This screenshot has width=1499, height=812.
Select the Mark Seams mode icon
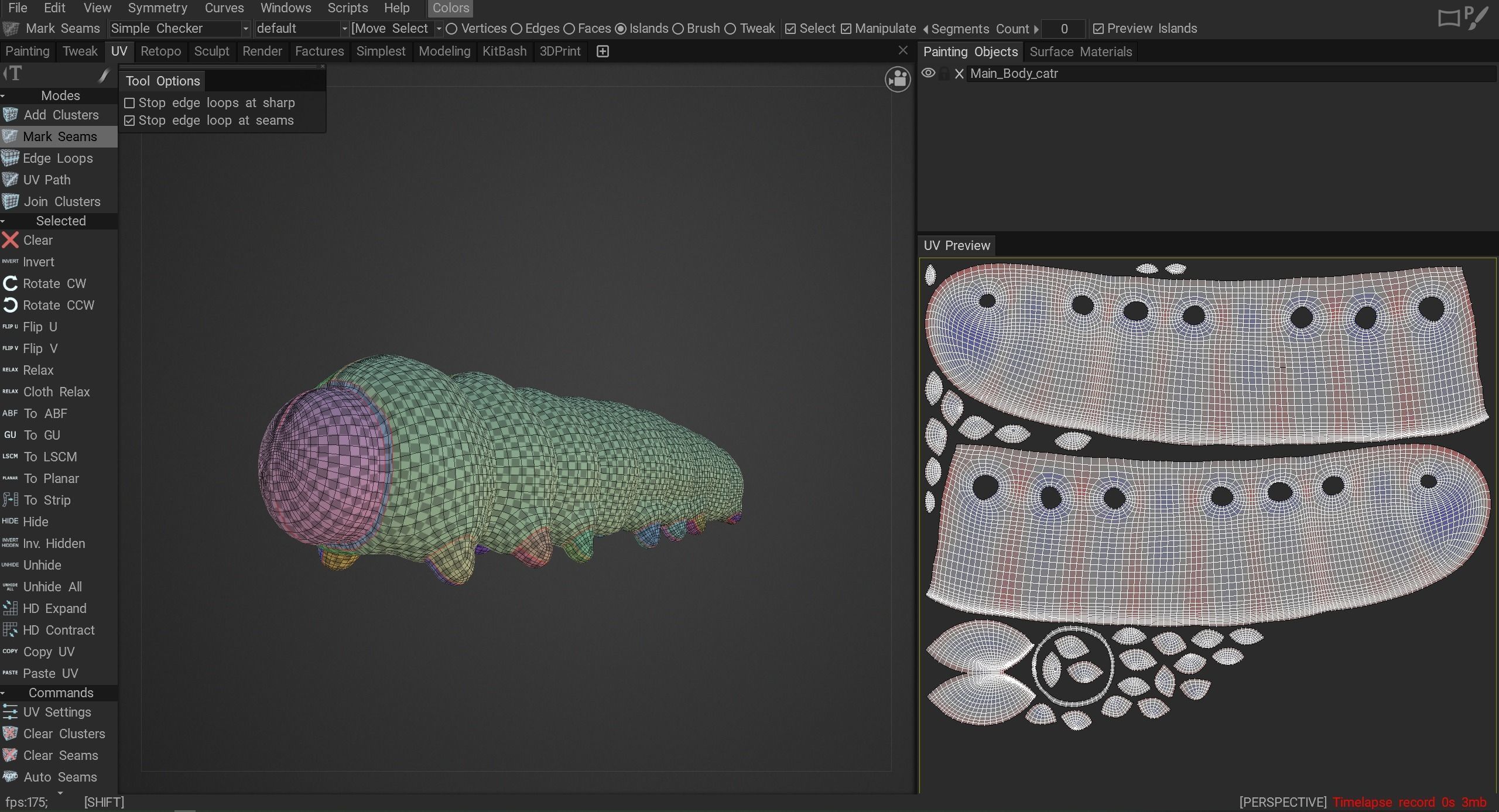click(11, 136)
